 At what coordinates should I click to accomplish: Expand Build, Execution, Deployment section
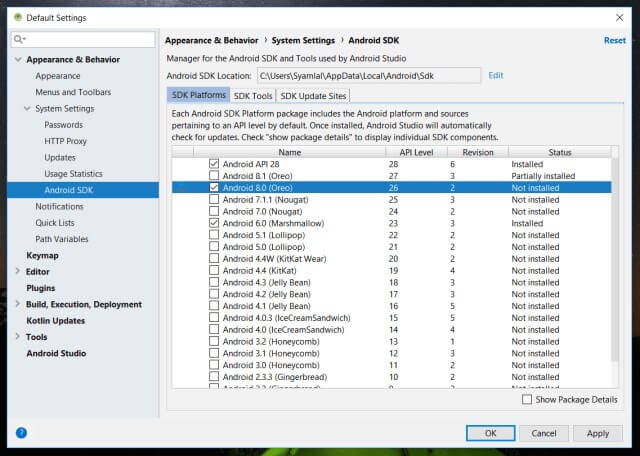point(16,304)
